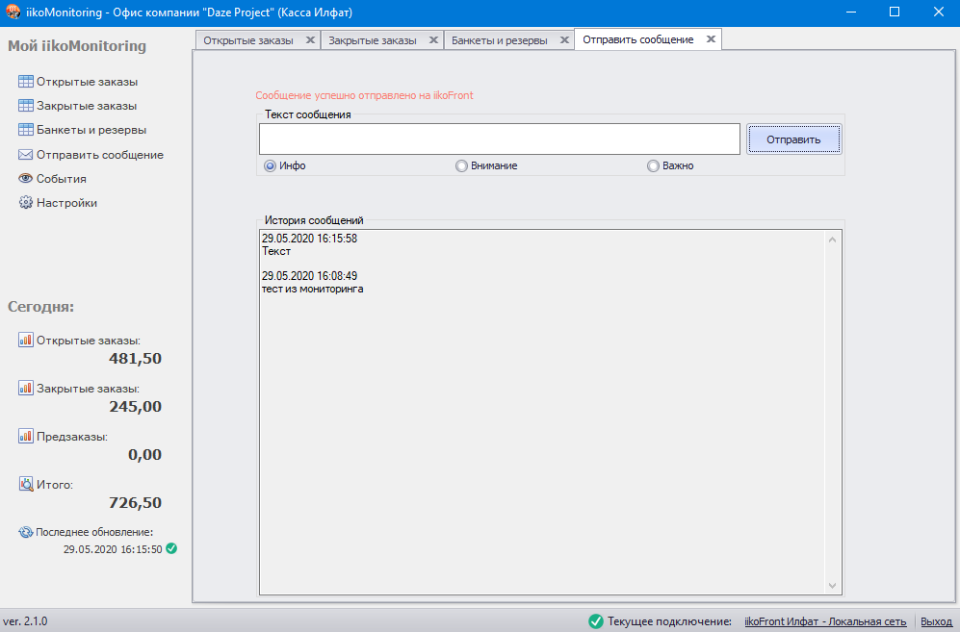
Task: Minimize the iikoMonitoring window
Action: pyautogui.click(x=851, y=12)
